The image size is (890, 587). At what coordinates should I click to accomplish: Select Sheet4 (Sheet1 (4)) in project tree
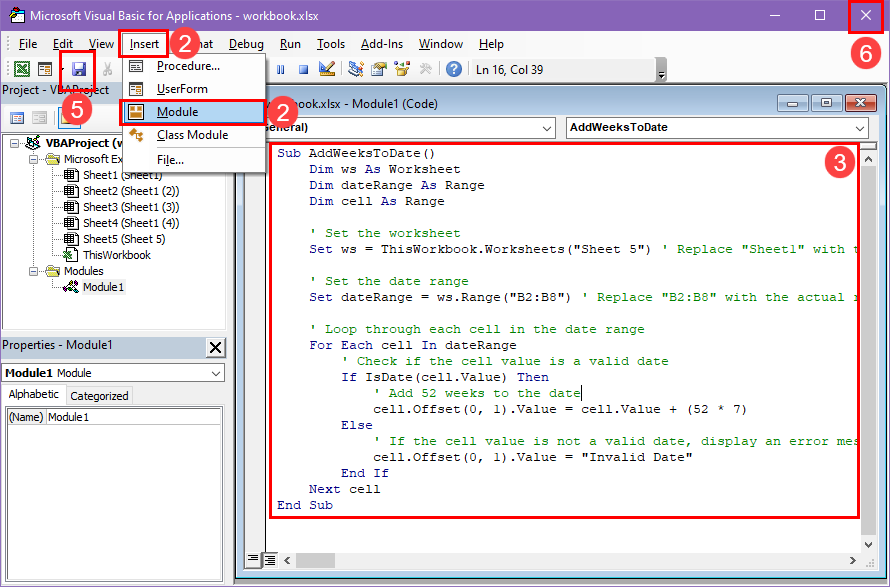tap(131, 223)
